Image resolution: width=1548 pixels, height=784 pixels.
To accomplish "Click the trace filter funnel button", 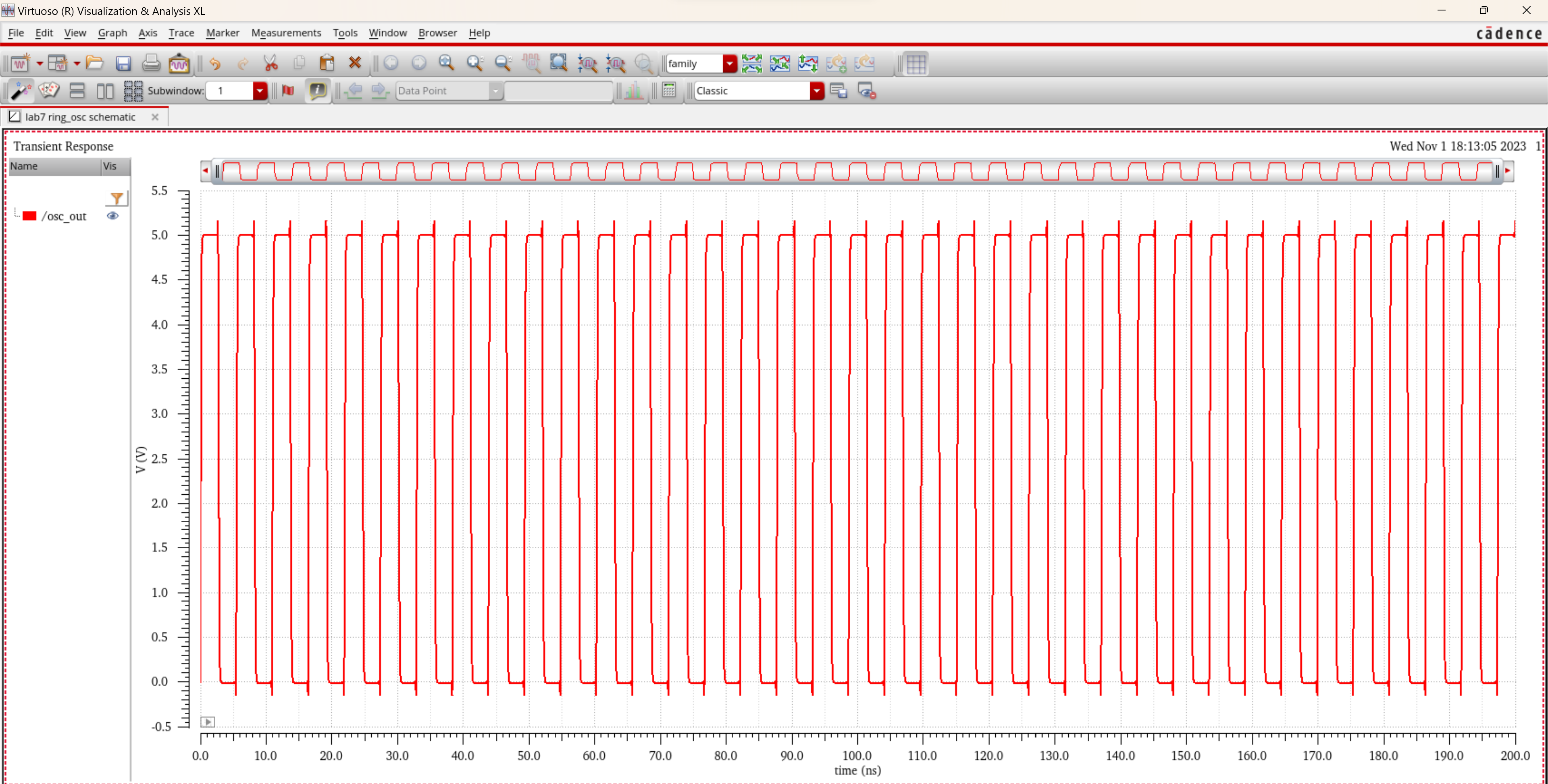I will (117, 198).
